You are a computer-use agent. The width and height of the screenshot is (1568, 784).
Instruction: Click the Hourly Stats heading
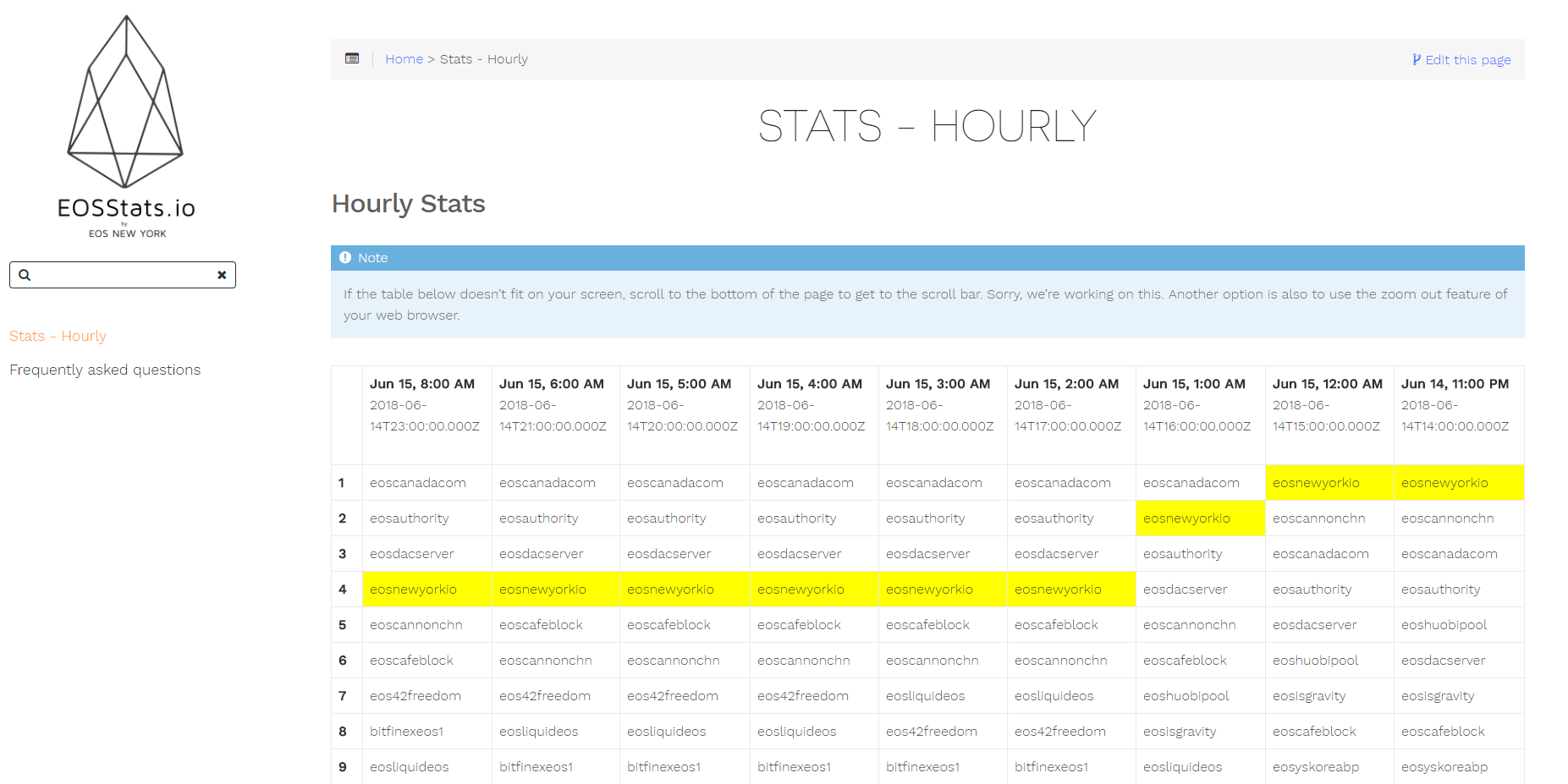pos(409,204)
